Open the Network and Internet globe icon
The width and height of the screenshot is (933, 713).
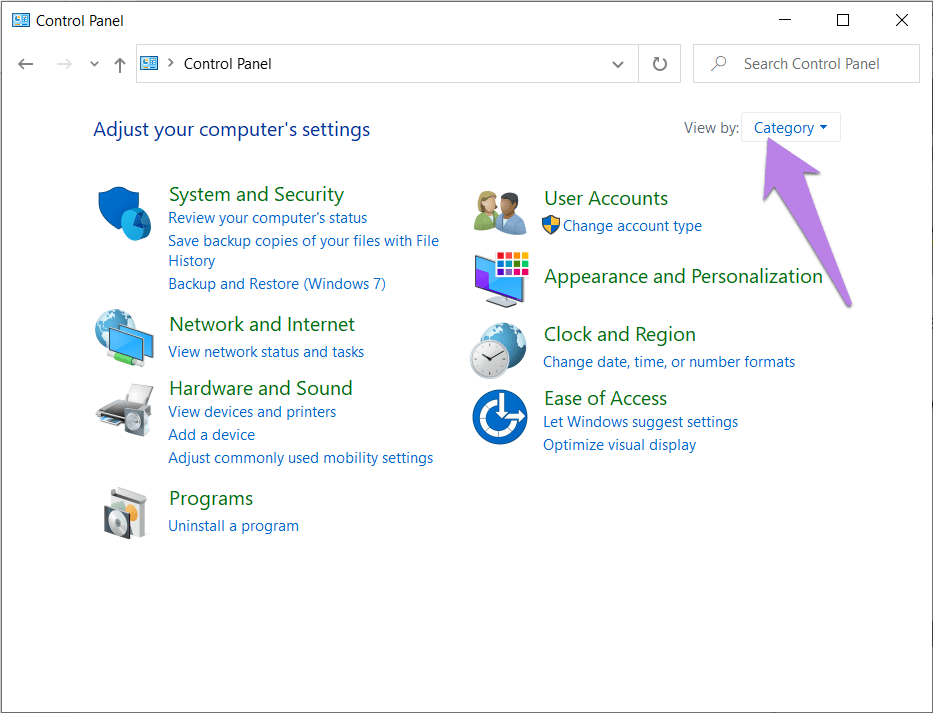coord(124,338)
